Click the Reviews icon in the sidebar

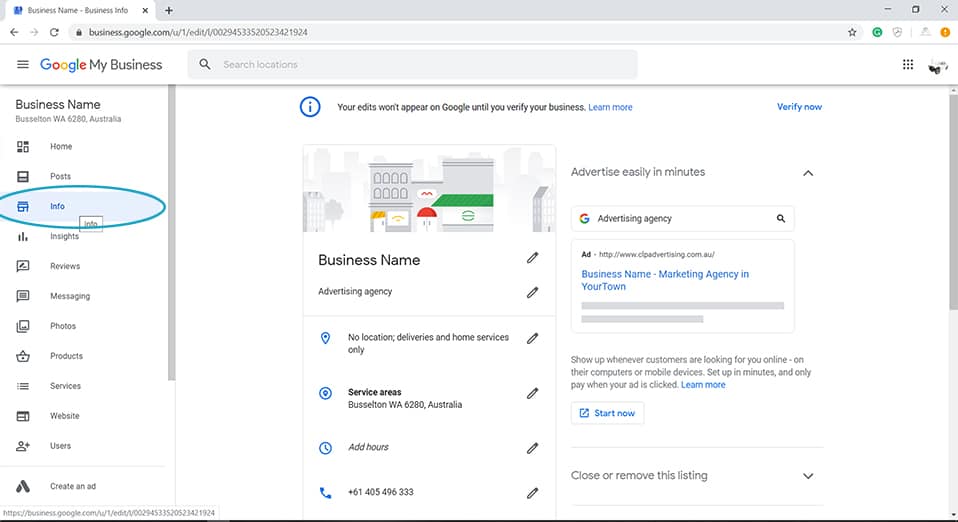[x=23, y=267]
